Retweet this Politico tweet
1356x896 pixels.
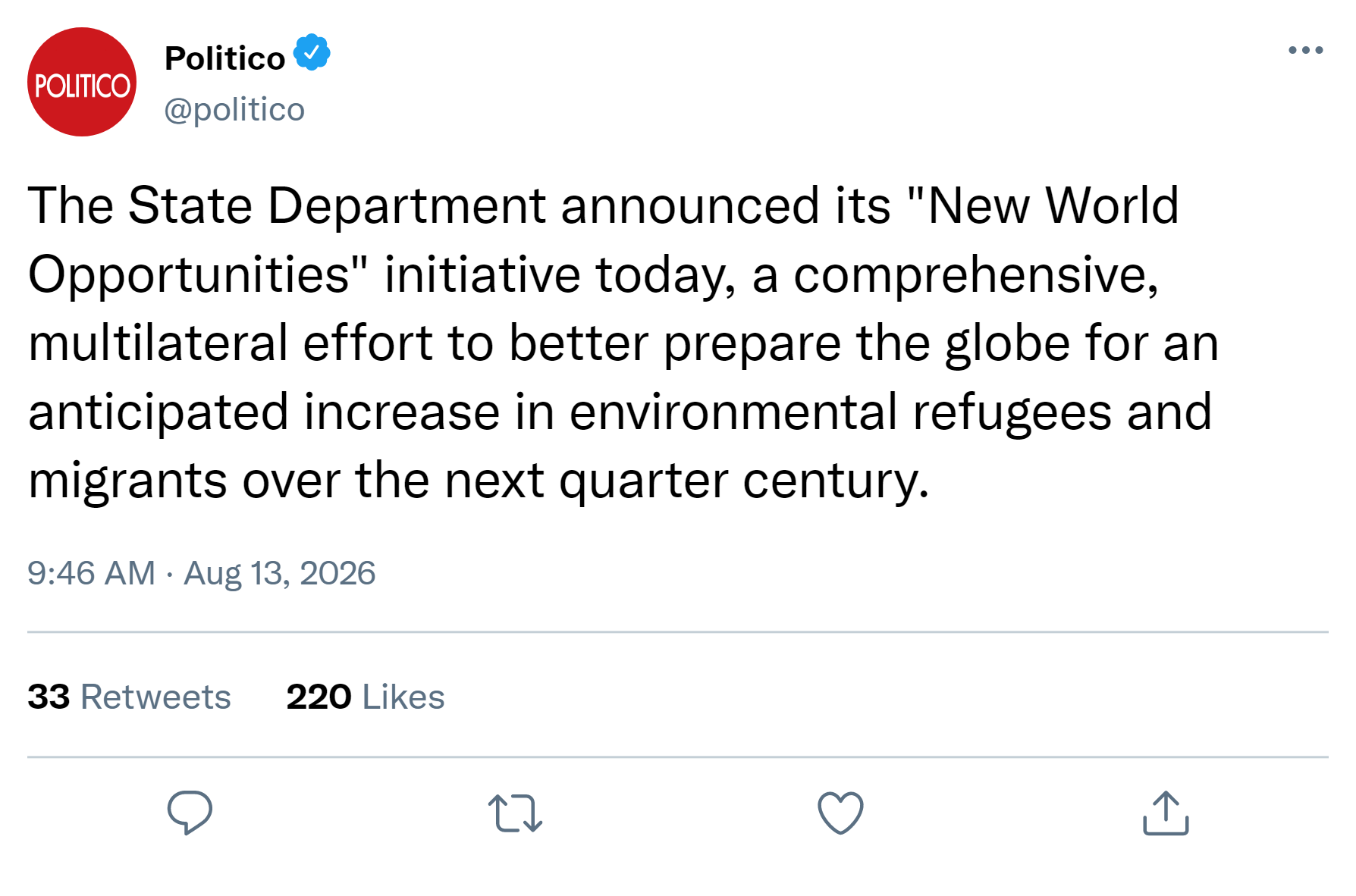point(515,813)
